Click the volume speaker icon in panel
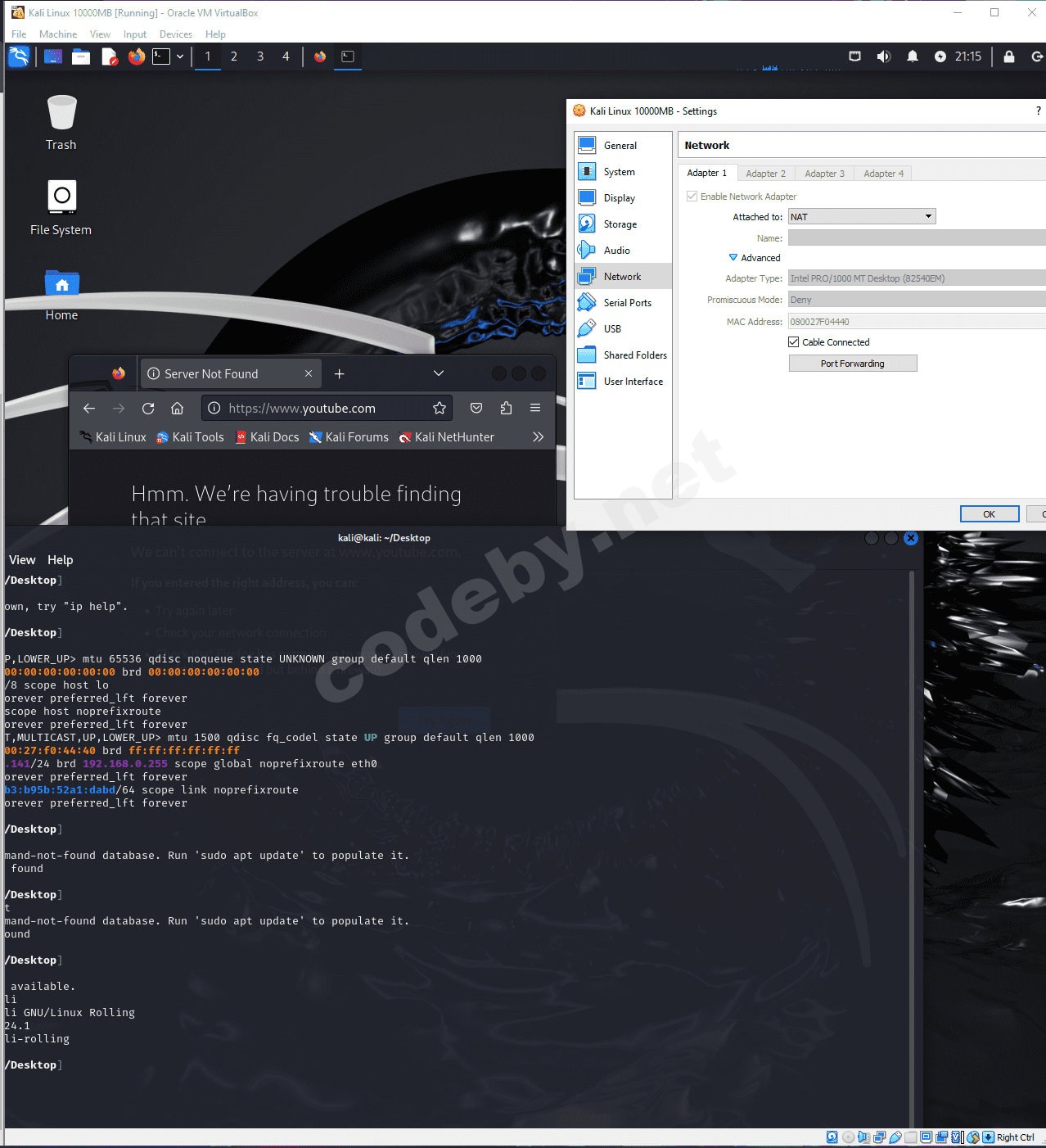 (x=883, y=56)
